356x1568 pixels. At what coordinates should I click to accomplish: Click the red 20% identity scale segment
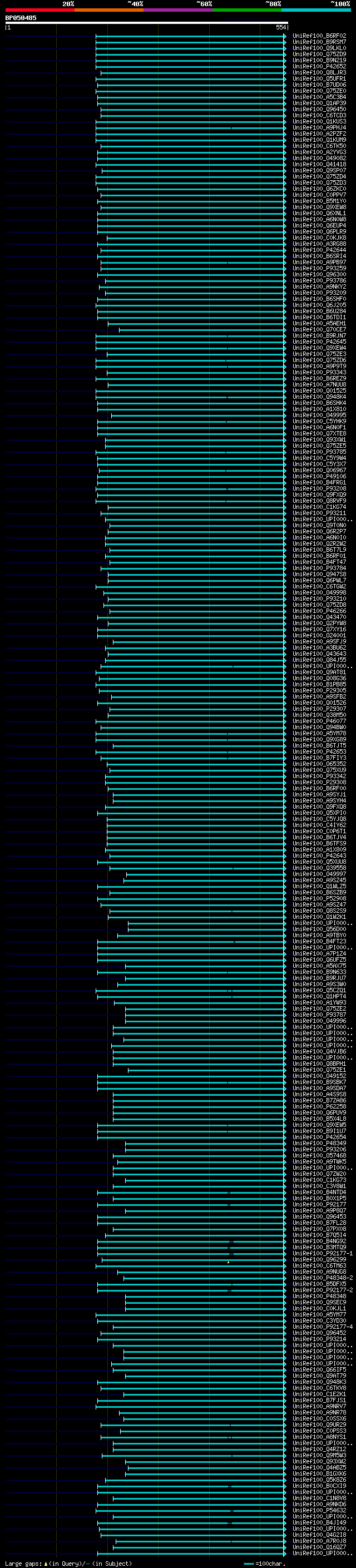pyautogui.click(x=39, y=10)
